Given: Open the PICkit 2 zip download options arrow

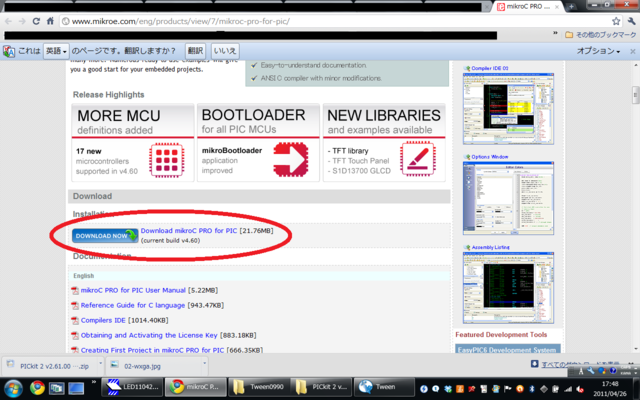Looking at the screenshot, I should pos(100,362).
